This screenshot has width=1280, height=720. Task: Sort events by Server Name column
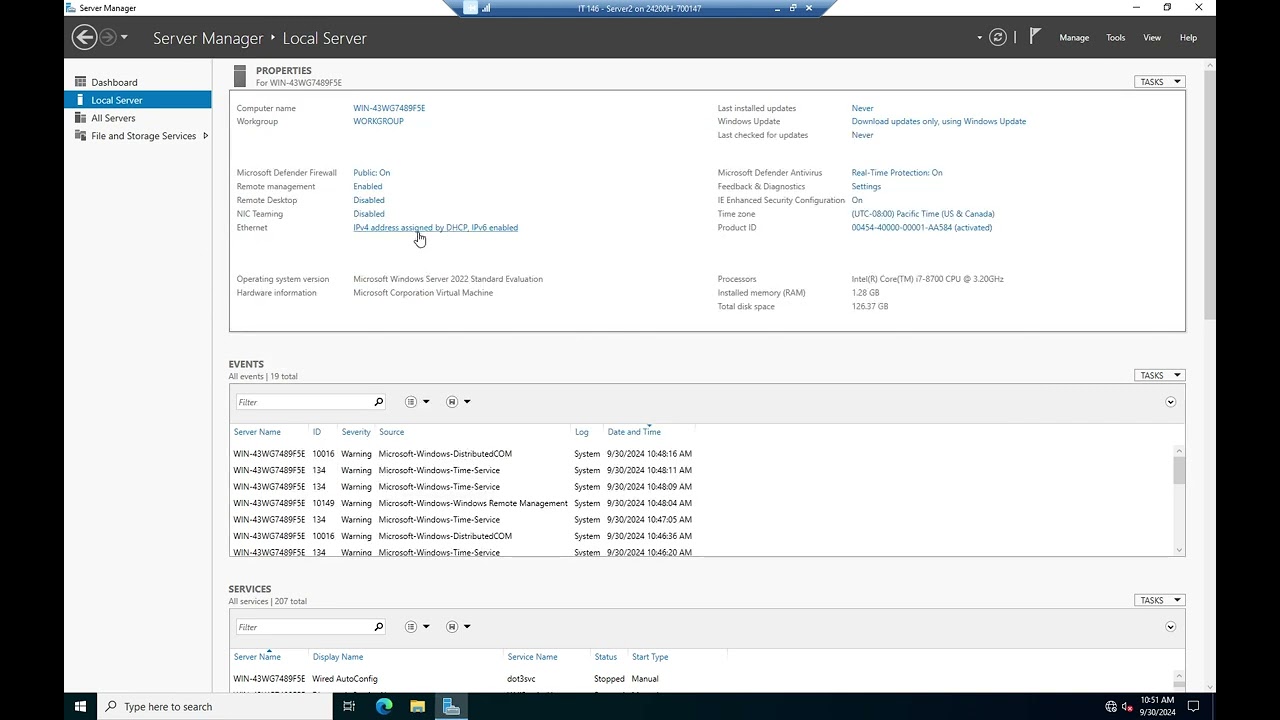coord(257,432)
